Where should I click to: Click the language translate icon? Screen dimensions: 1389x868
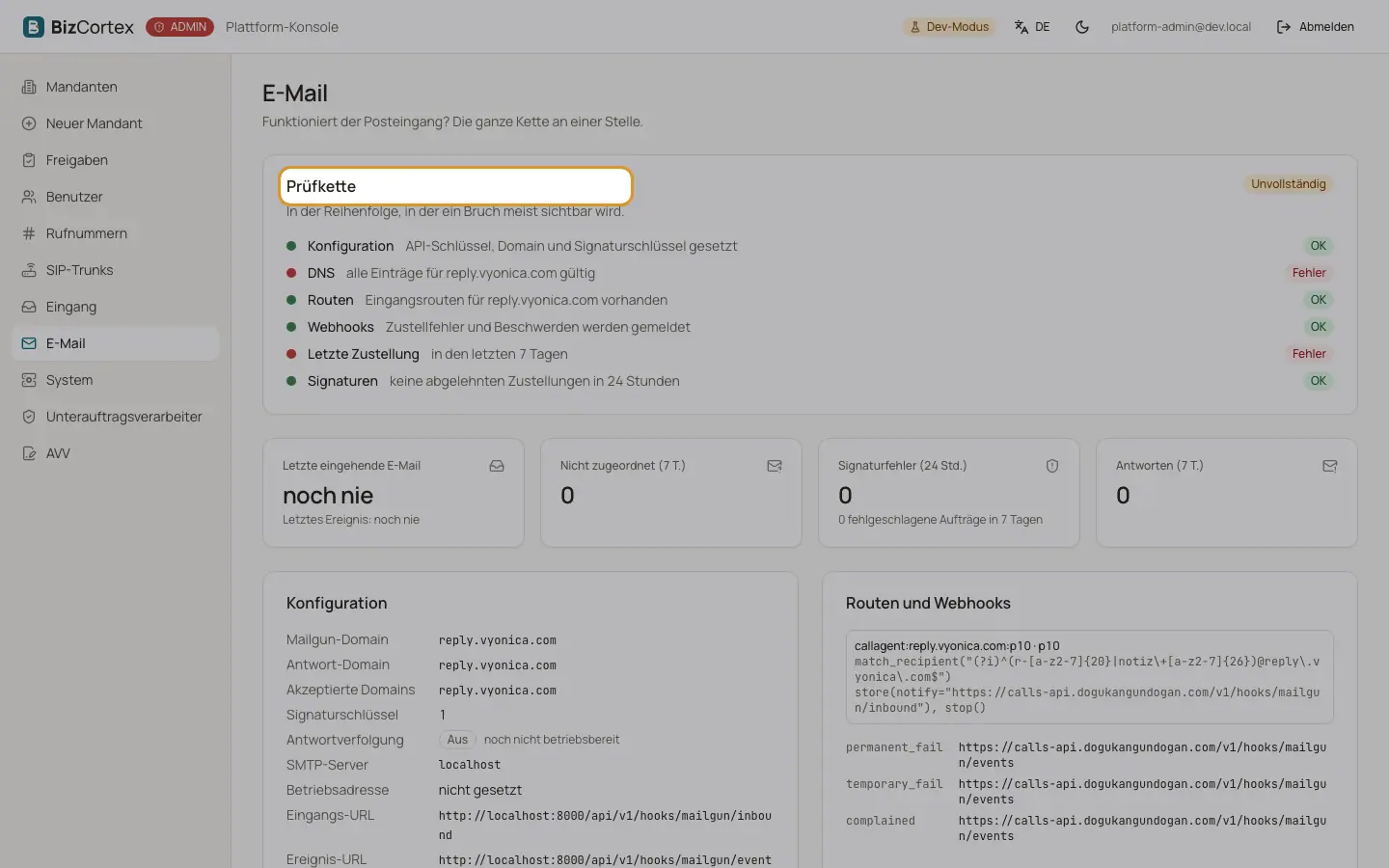tap(1021, 27)
